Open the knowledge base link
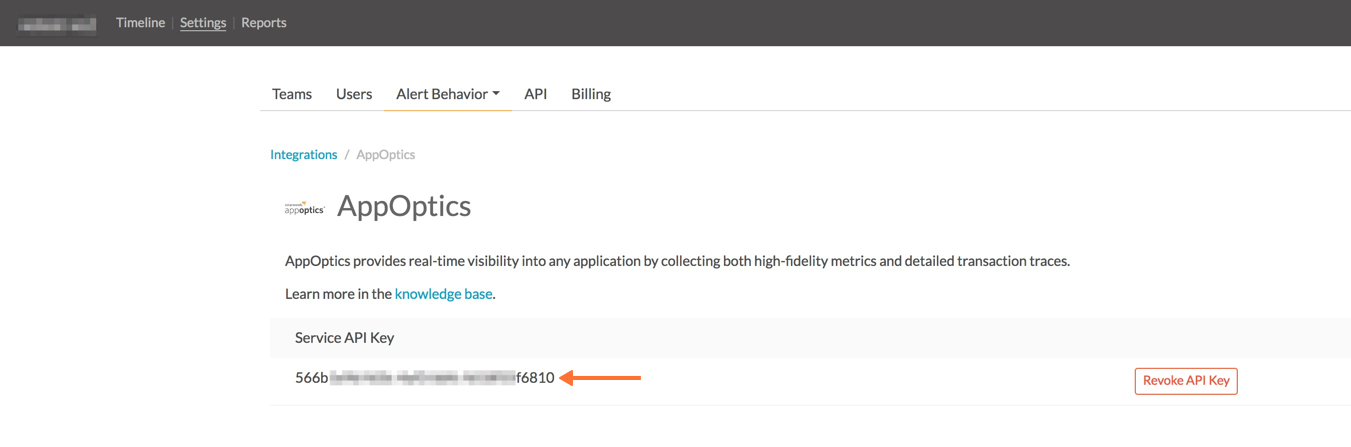This screenshot has height=447, width=1351. [x=443, y=294]
